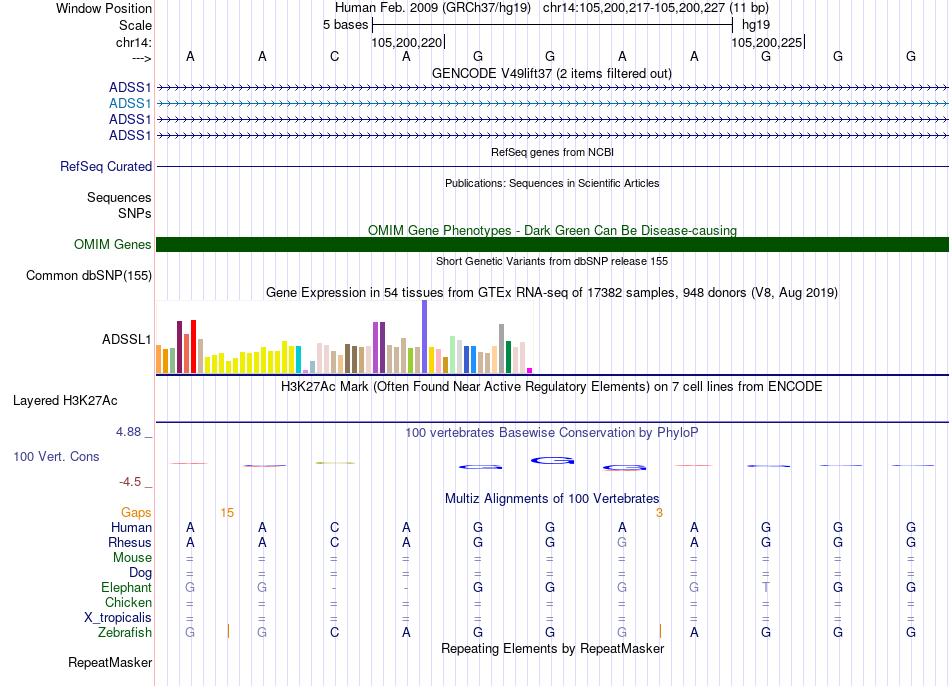Screen dimensions: 950x686
Task: Click the orange gap count 15
Action: [227, 513]
